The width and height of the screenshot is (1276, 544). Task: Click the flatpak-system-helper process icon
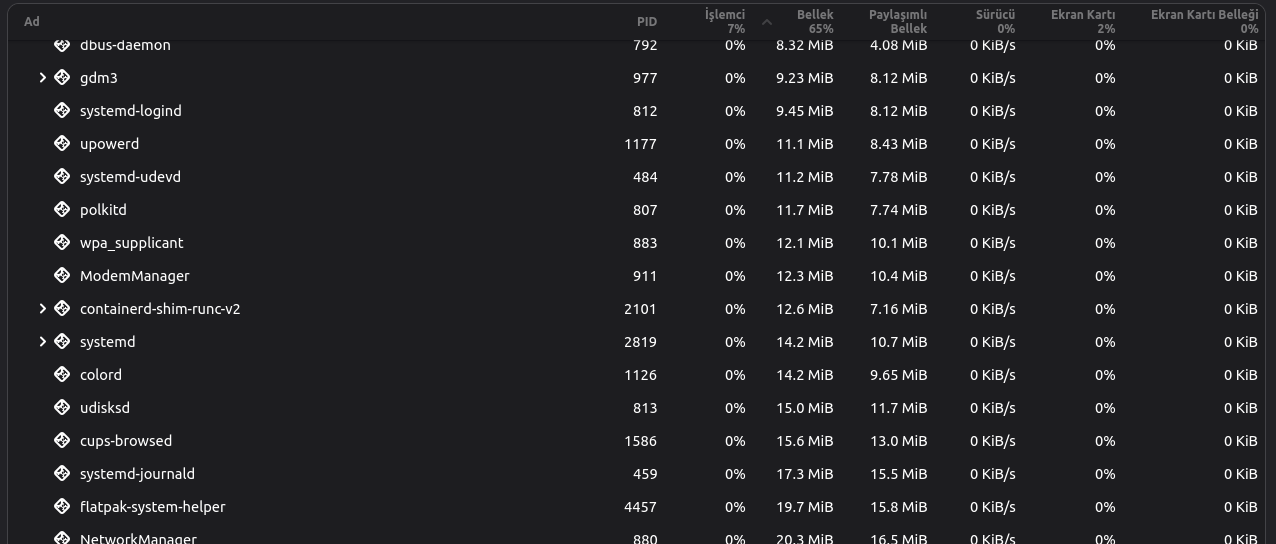coord(62,507)
